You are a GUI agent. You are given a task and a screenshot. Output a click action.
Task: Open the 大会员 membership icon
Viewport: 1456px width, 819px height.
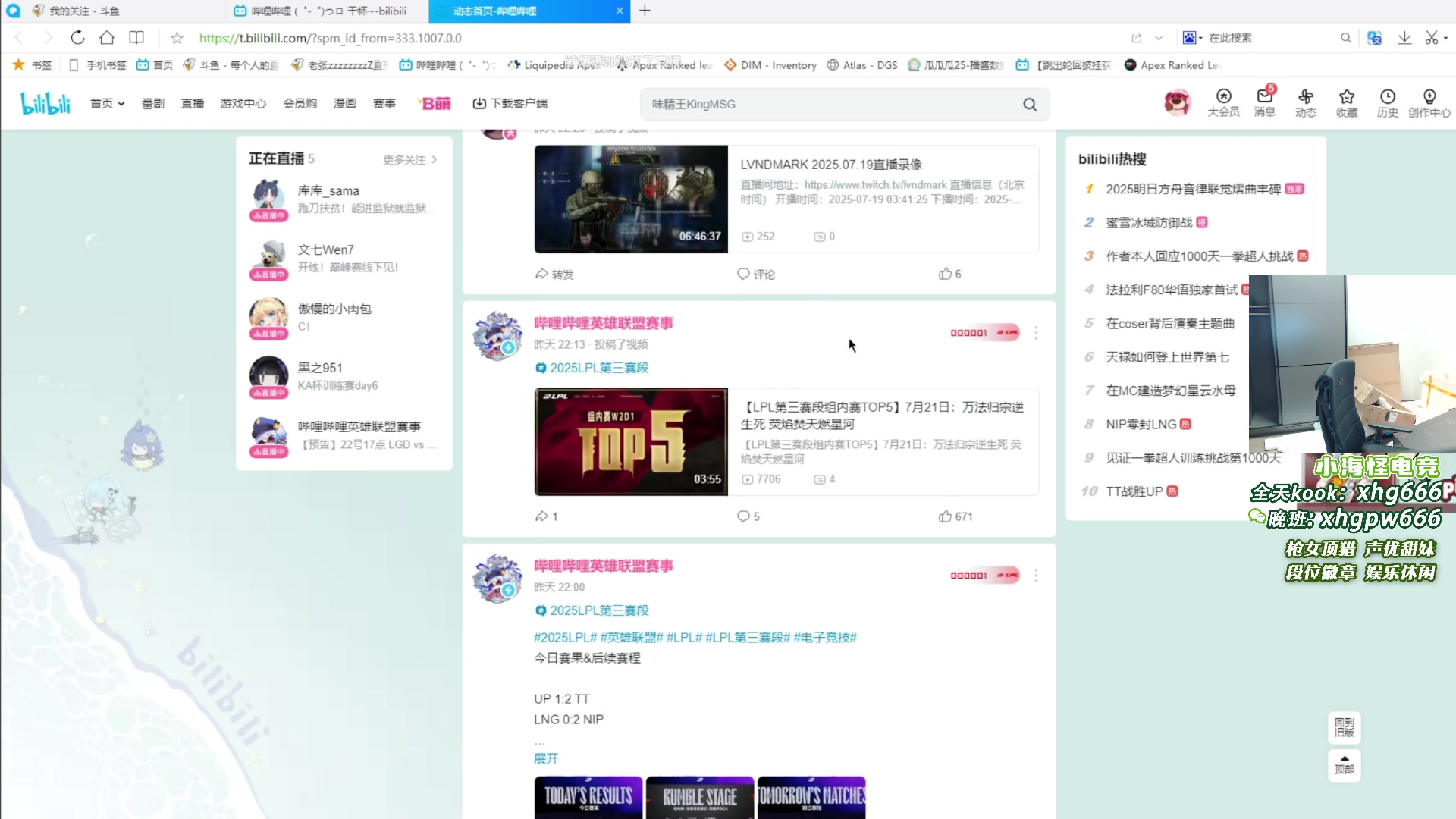click(x=1223, y=102)
